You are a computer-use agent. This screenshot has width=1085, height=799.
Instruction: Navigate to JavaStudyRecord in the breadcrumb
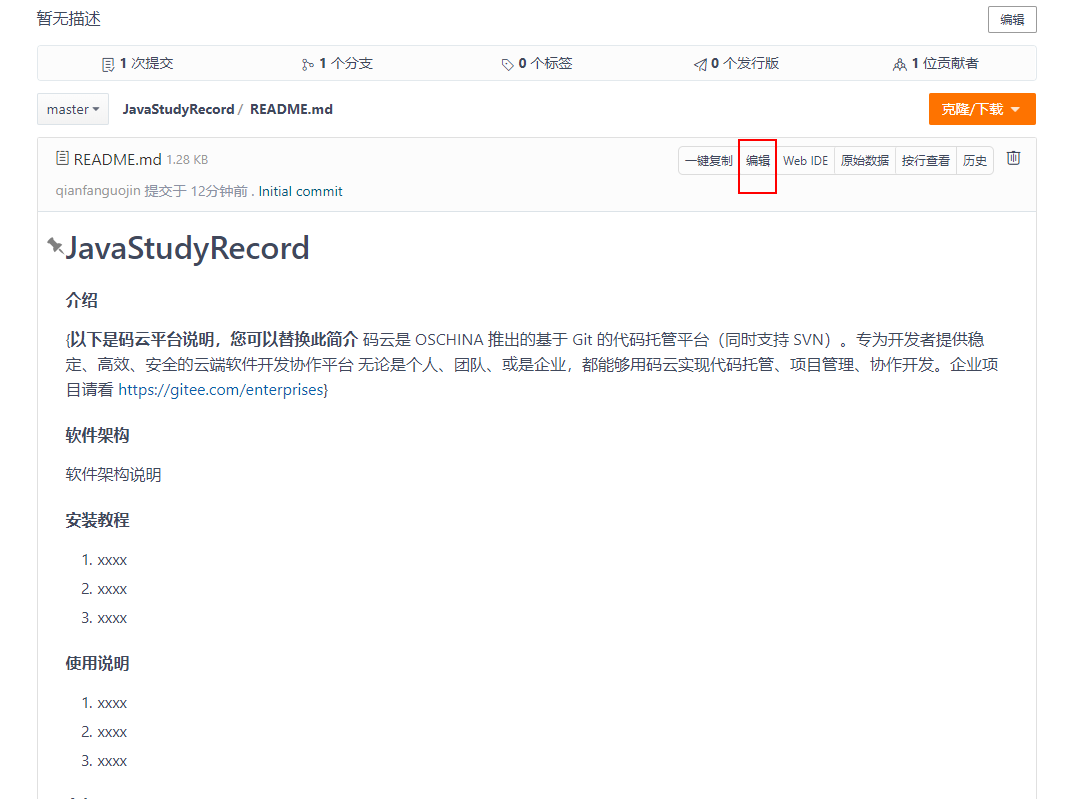(x=178, y=109)
